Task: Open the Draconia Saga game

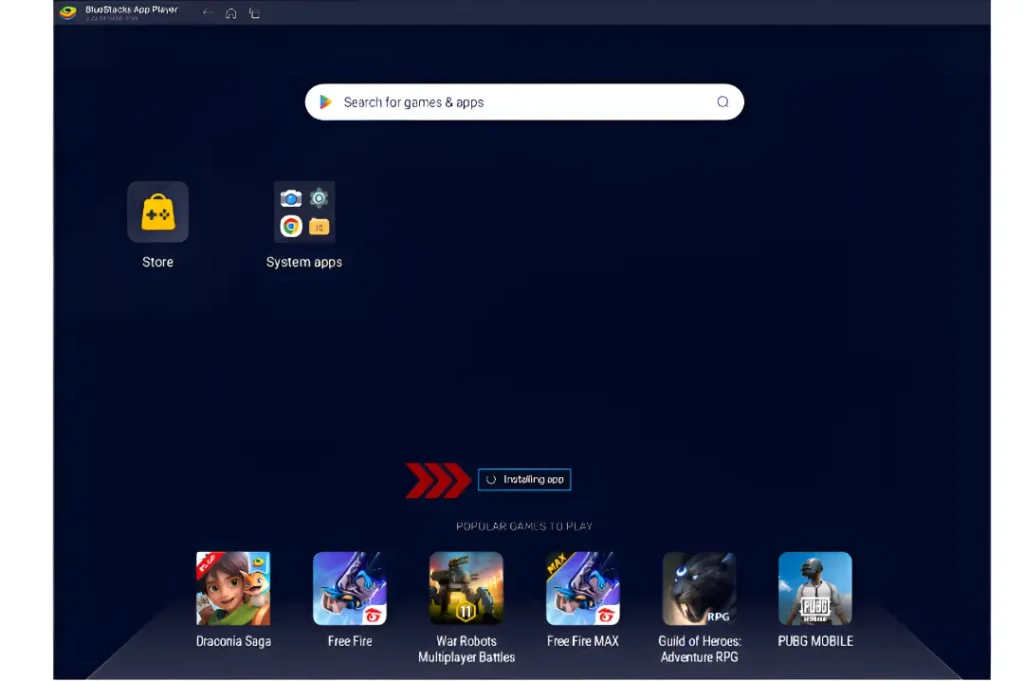Action: point(233,588)
